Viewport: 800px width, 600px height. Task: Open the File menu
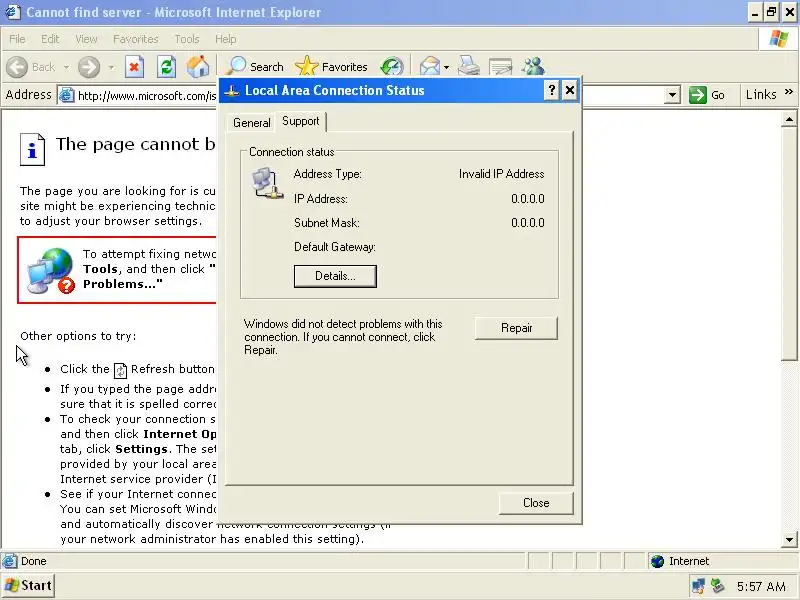tap(17, 39)
